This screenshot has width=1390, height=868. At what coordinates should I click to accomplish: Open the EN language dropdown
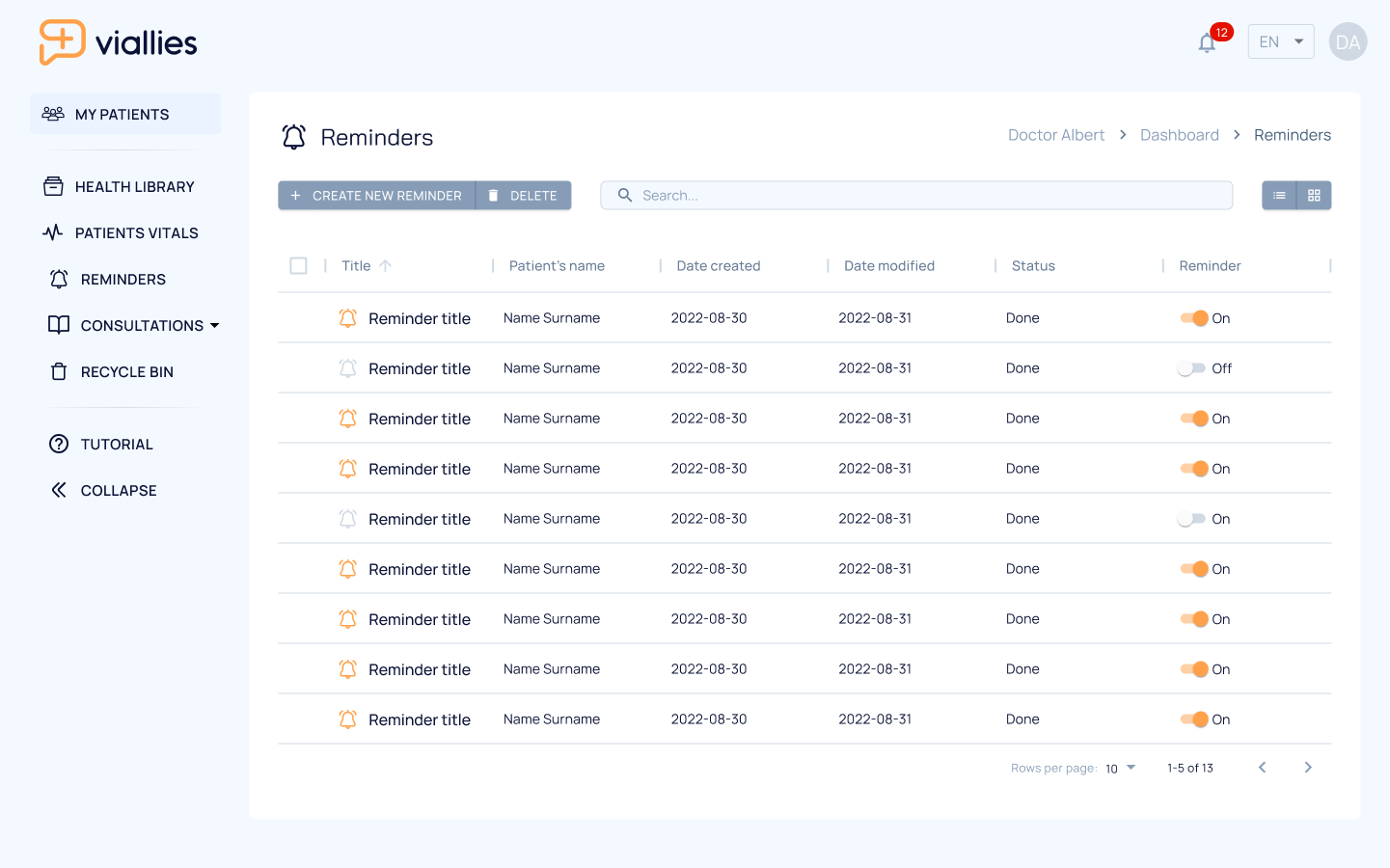1281,41
